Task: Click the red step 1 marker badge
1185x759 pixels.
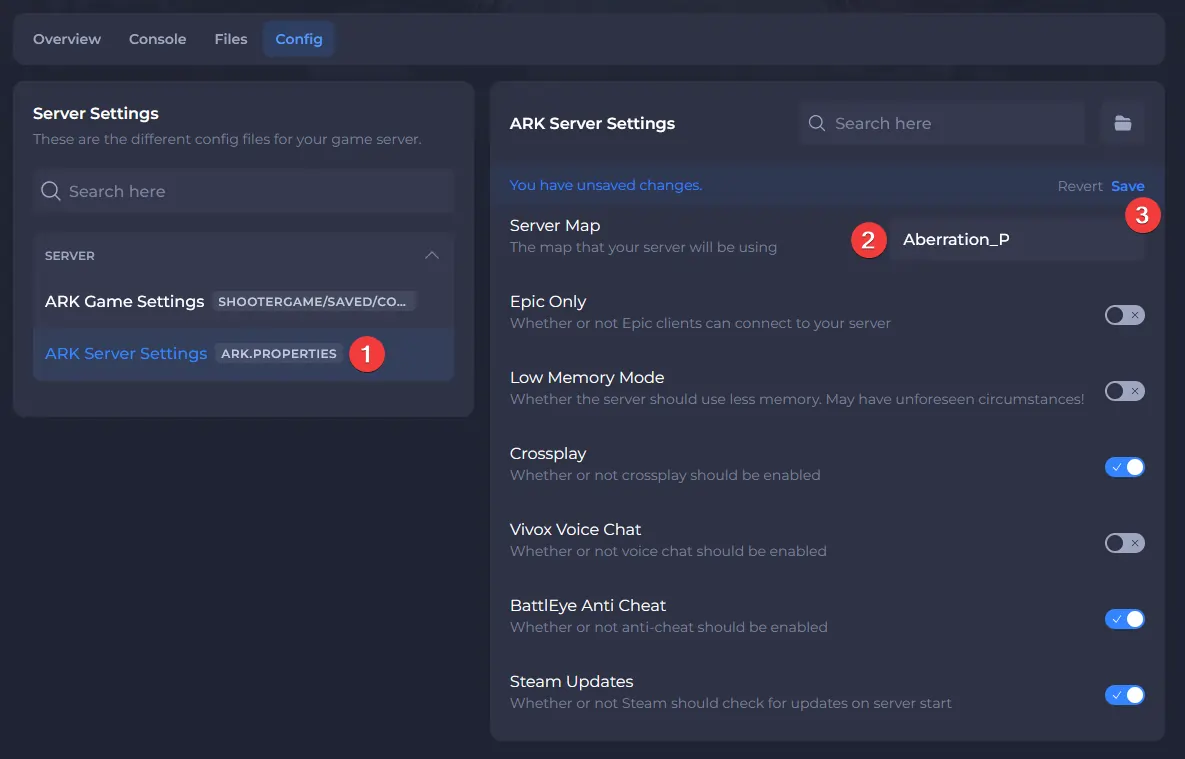Action: (366, 354)
